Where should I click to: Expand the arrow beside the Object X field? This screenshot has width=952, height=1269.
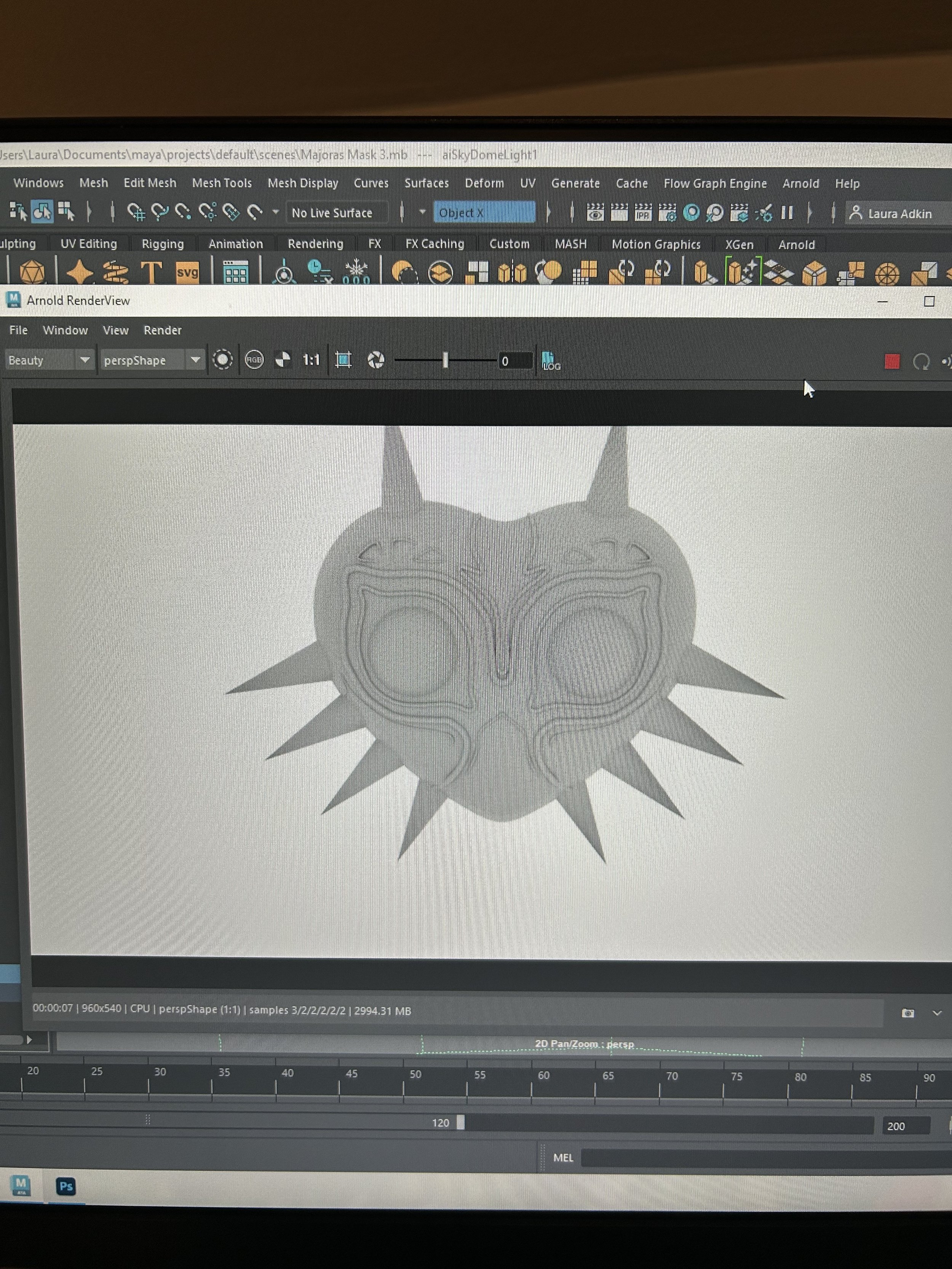point(422,212)
